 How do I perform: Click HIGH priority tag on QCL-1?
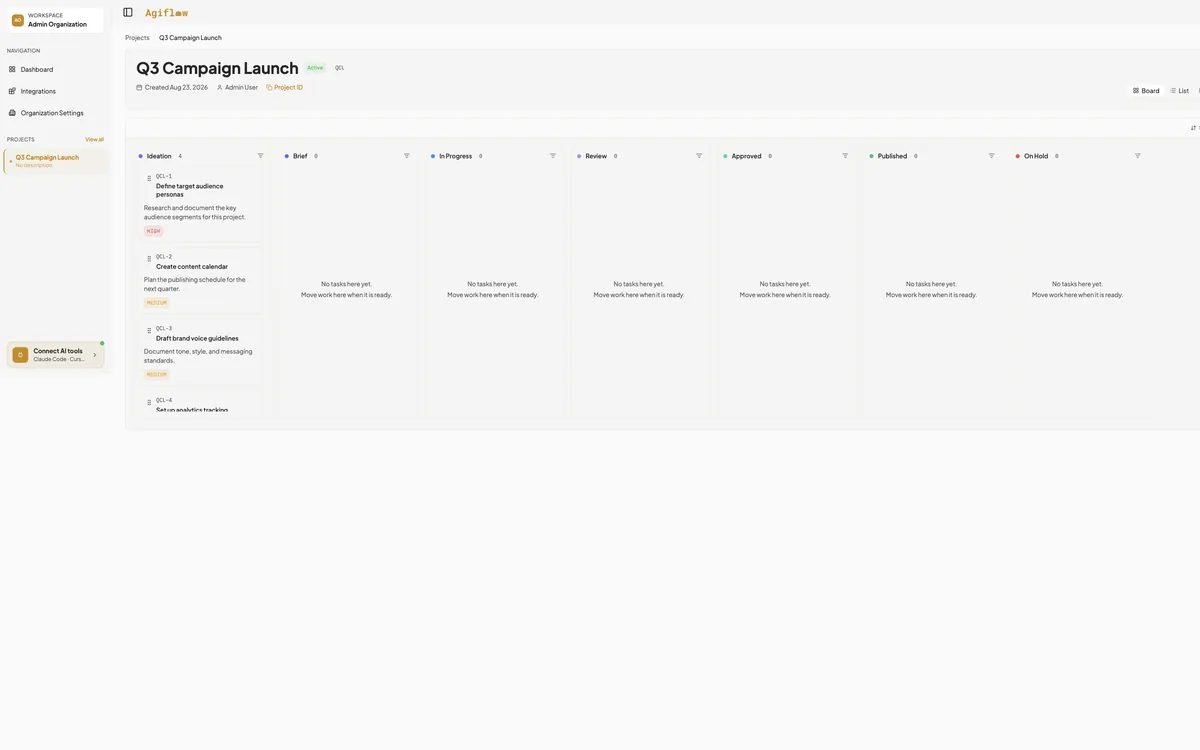pos(153,231)
